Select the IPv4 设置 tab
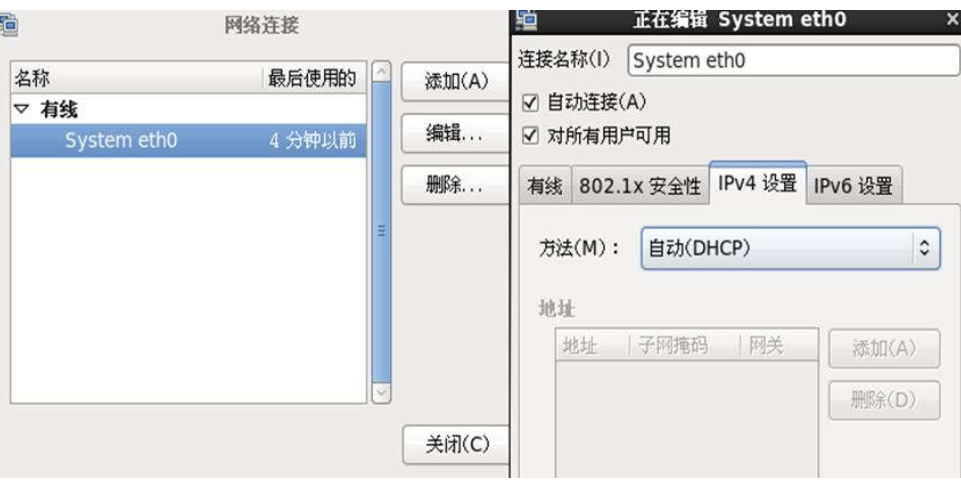 [x=758, y=183]
